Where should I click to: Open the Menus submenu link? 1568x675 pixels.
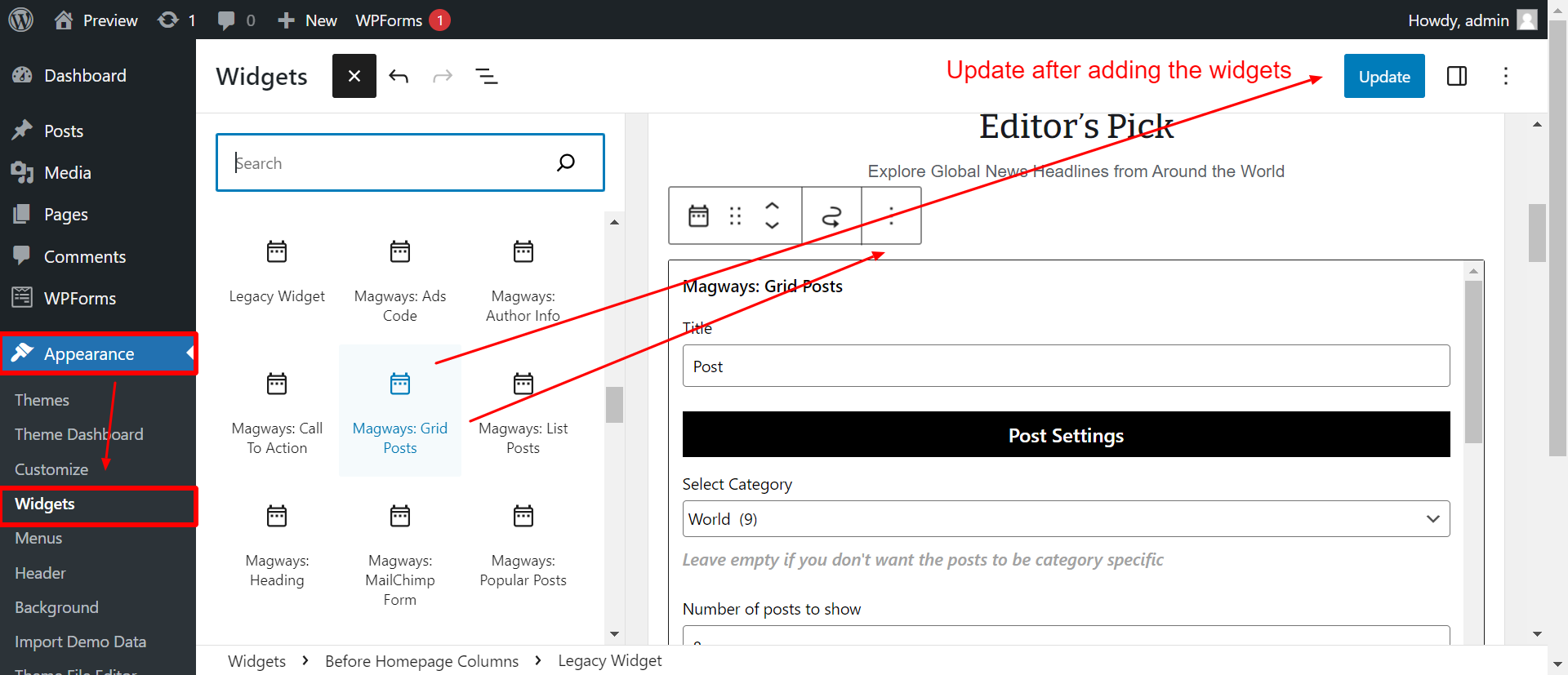pyautogui.click(x=38, y=538)
